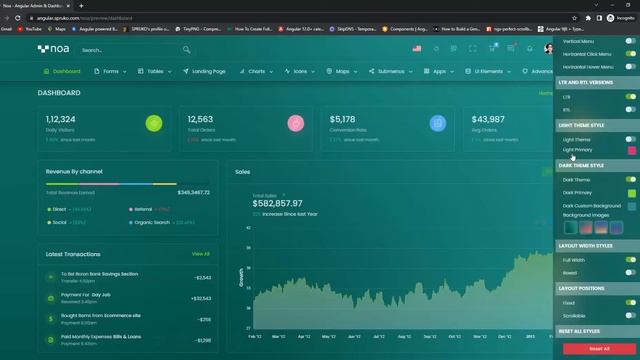Pick the Dark Custom Background color swatch
The height and width of the screenshot is (360, 640).
(x=632, y=206)
